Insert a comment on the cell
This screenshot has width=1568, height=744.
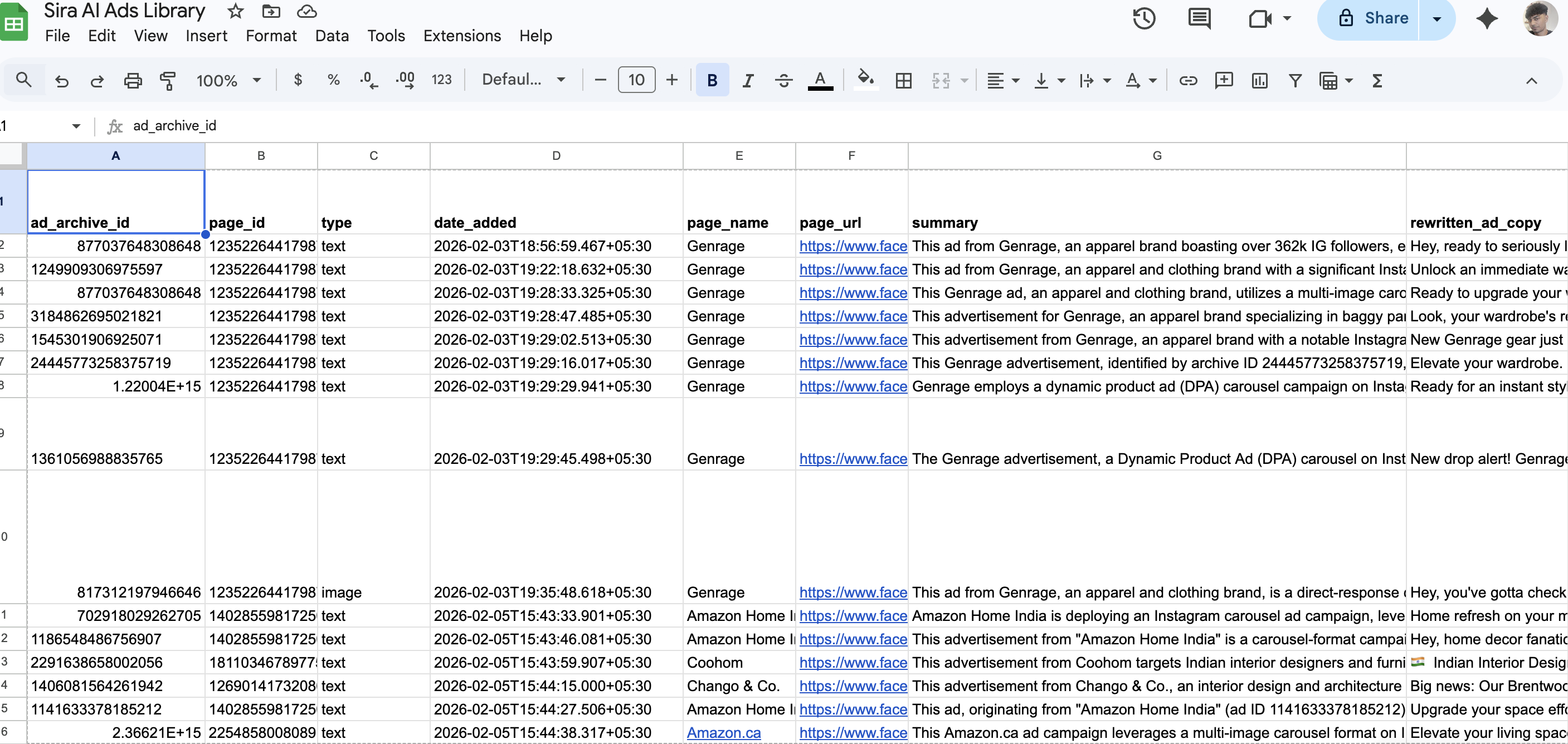point(1224,80)
